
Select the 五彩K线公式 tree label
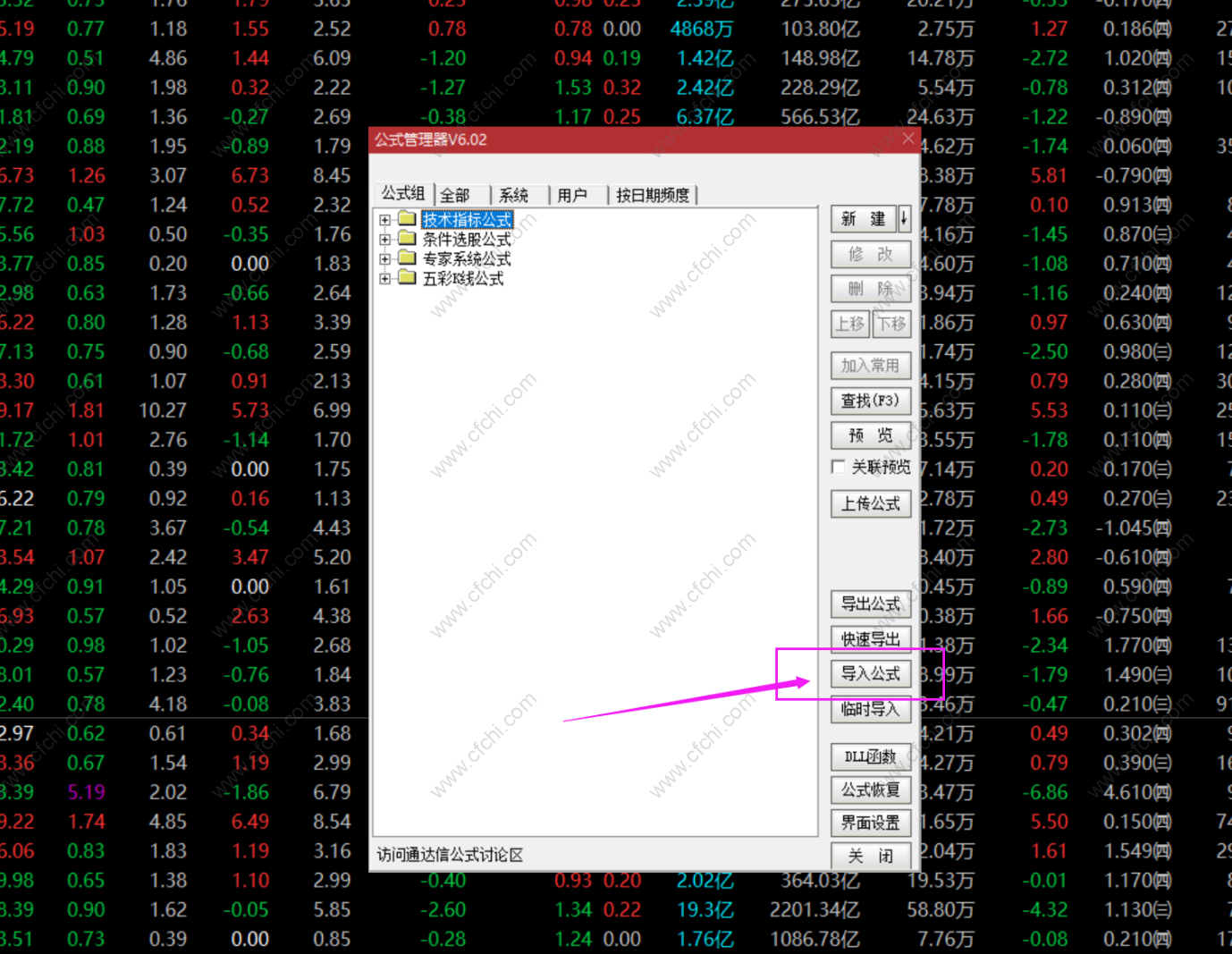tap(463, 279)
